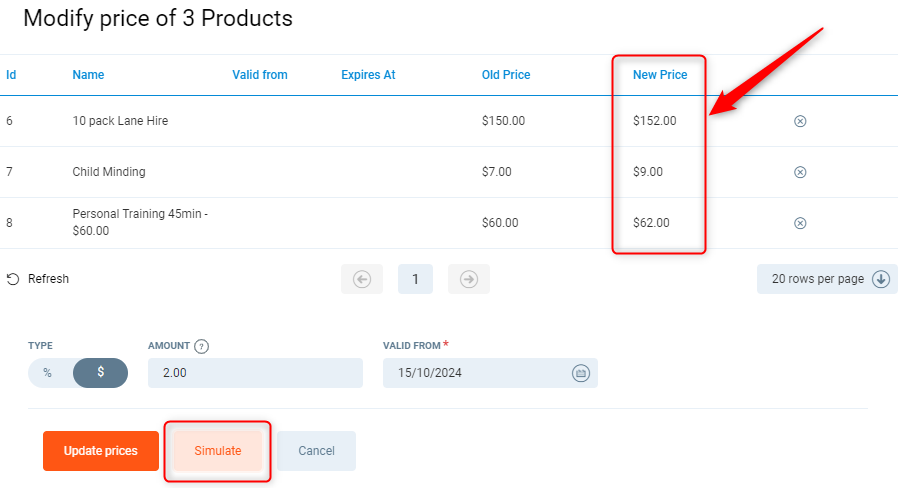Select page 1 in pagination
898x488 pixels.
point(415,280)
